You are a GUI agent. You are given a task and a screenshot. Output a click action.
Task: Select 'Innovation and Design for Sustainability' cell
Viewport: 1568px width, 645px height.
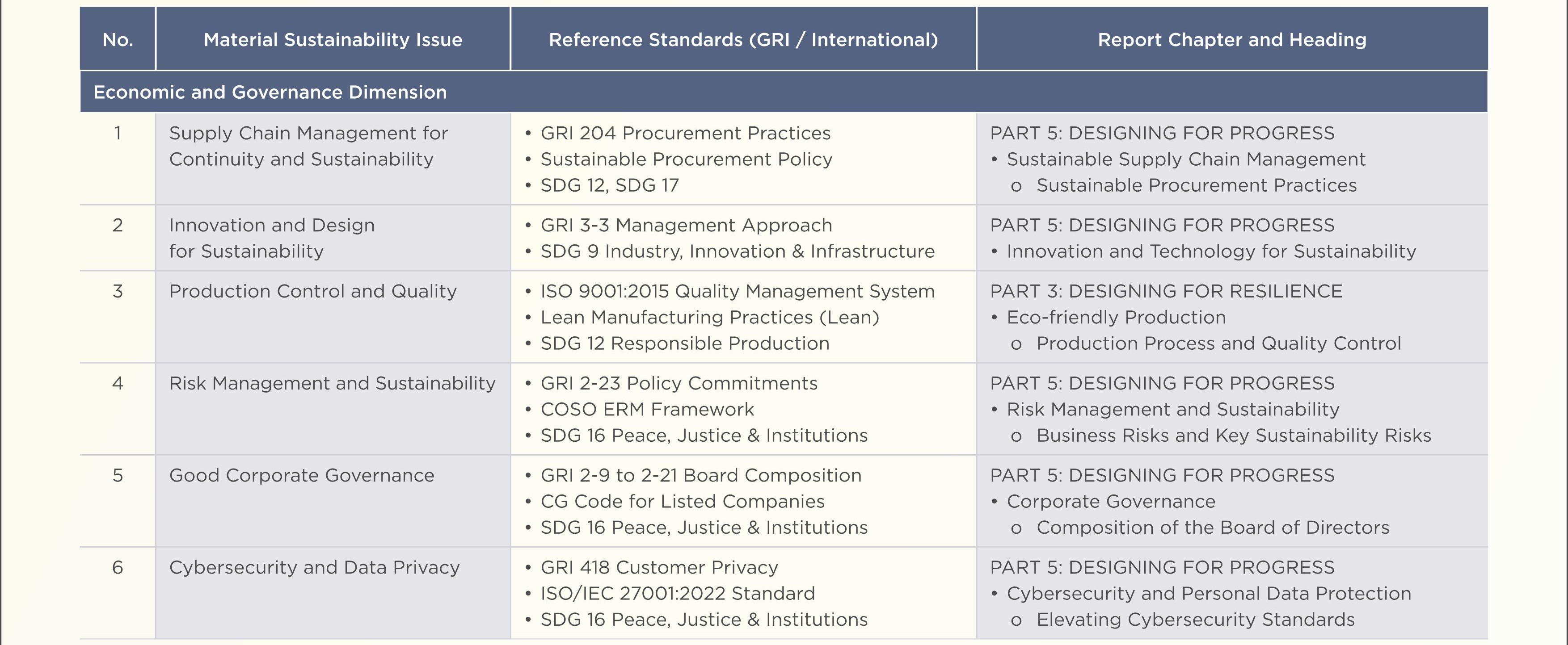tap(333, 238)
